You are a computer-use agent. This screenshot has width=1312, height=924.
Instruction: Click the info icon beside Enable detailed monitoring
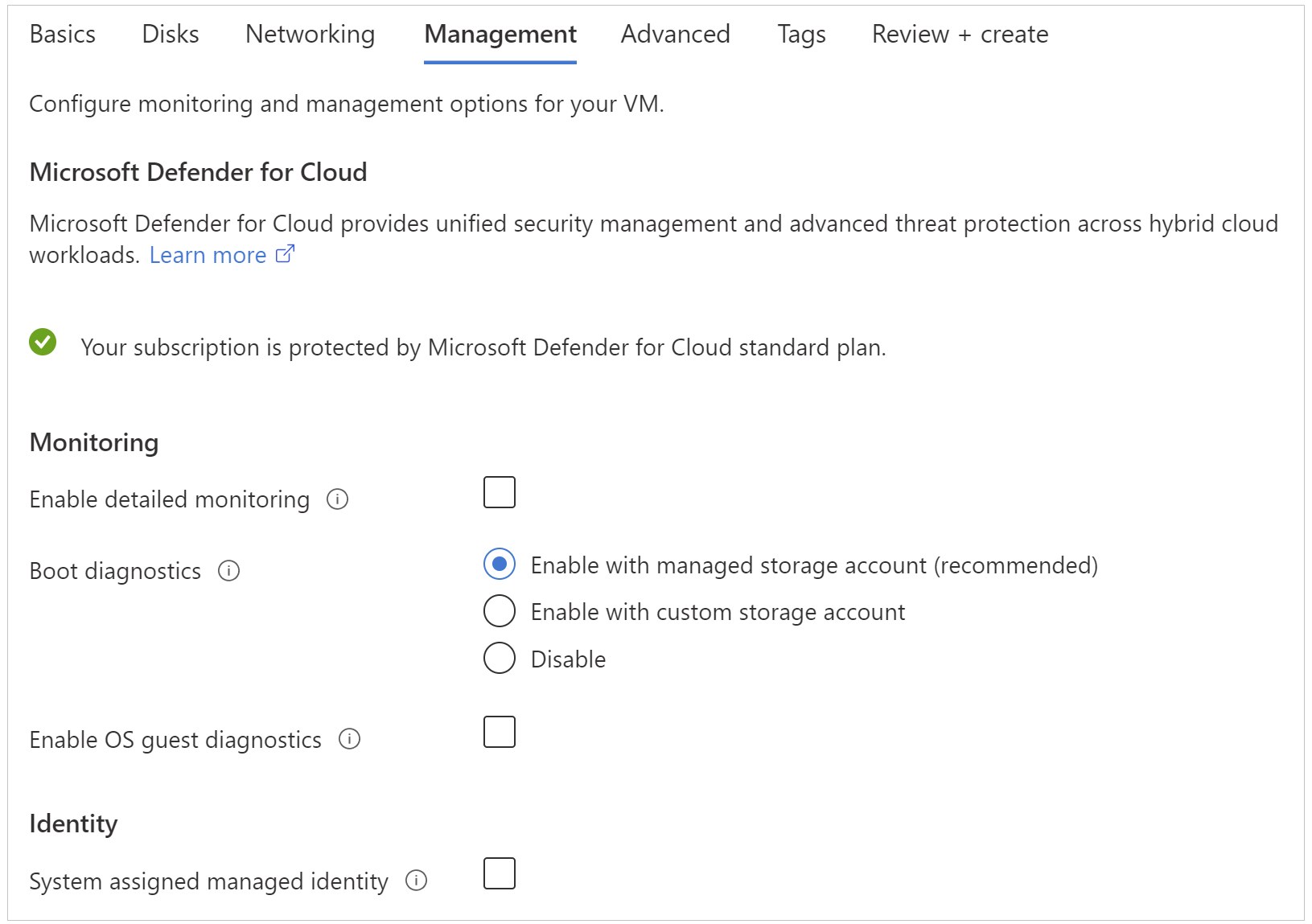339,499
